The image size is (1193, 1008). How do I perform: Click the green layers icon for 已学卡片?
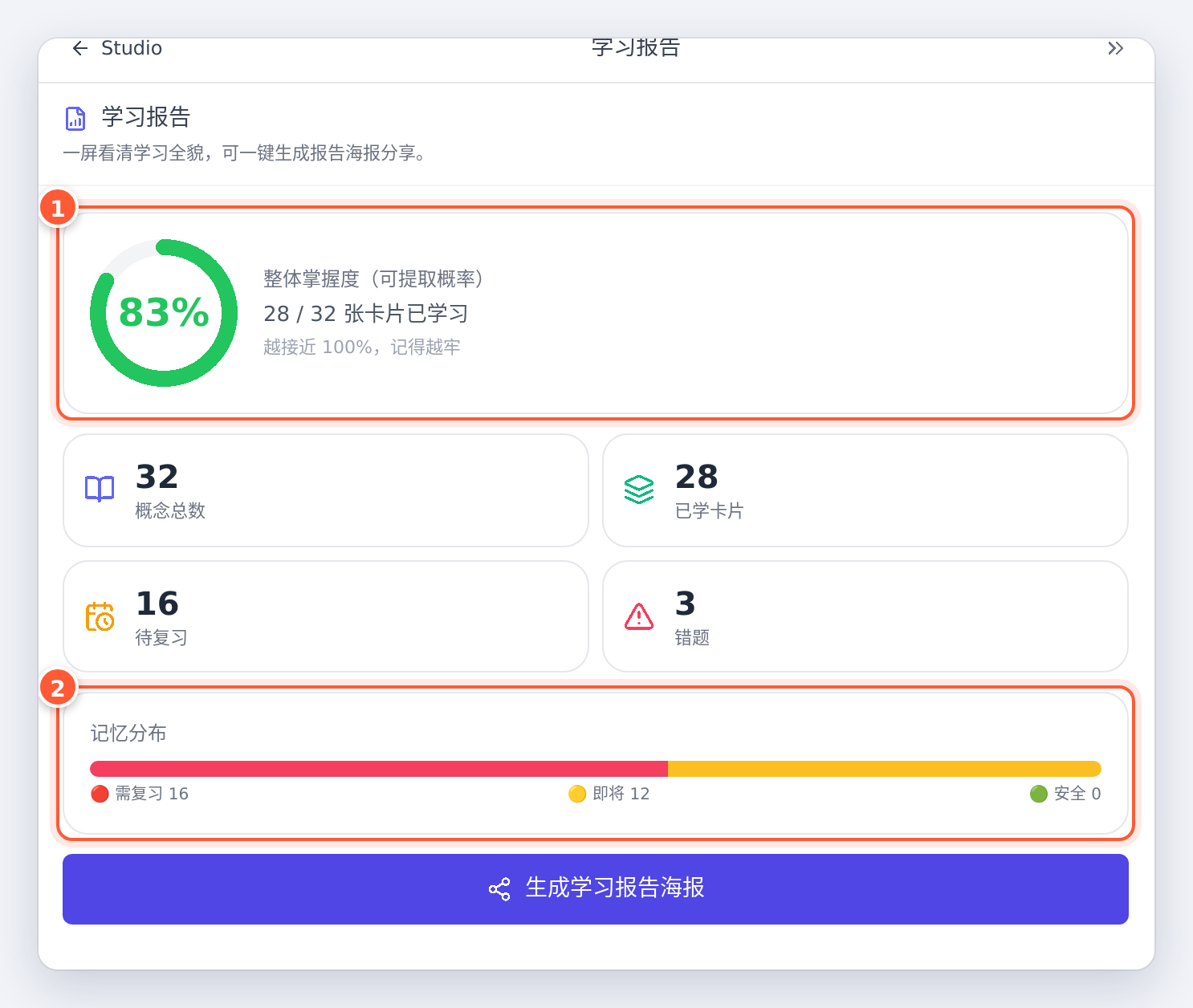(639, 490)
